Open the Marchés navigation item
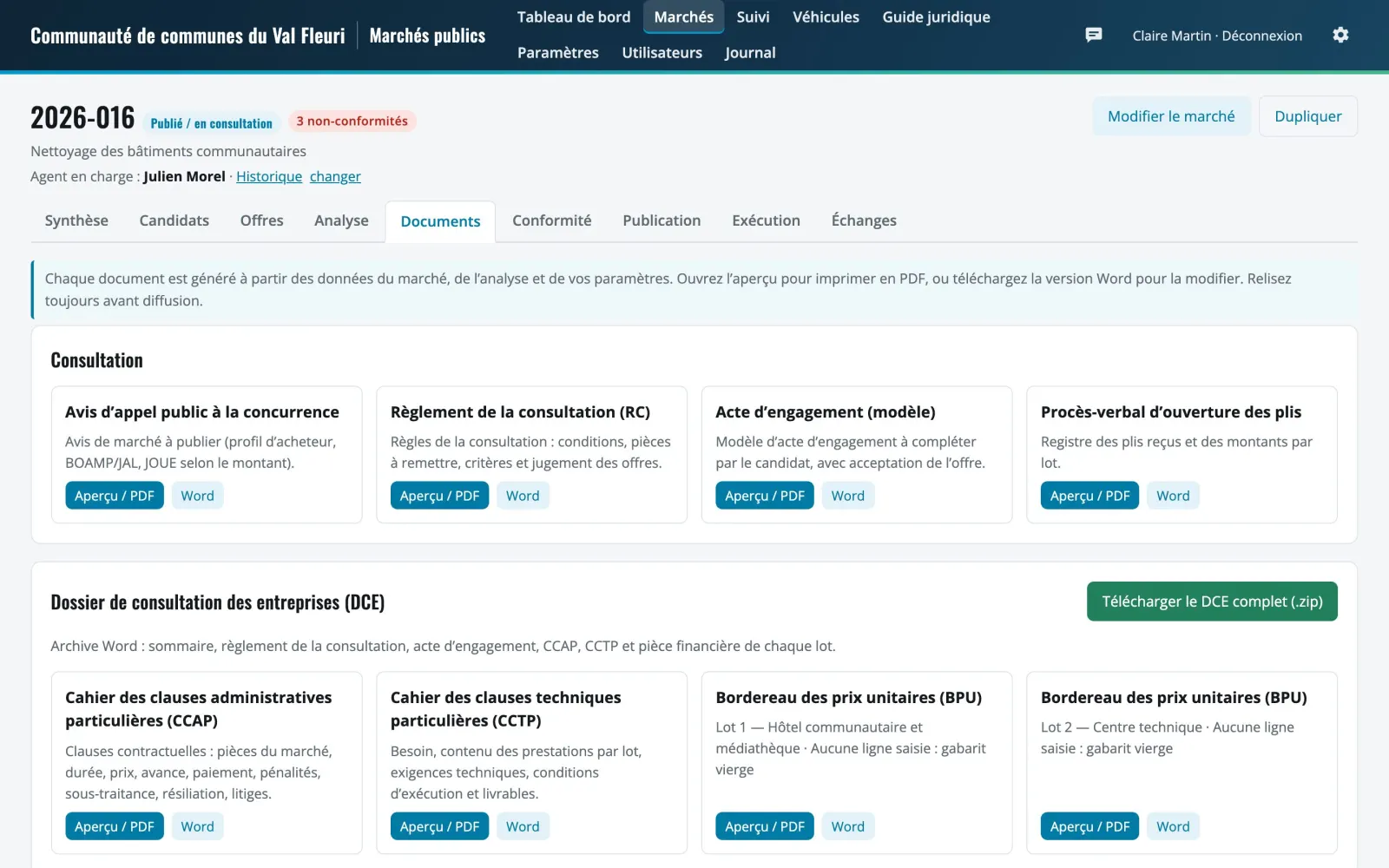The width and height of the screenshot is (1389, 868). point(683,17)
